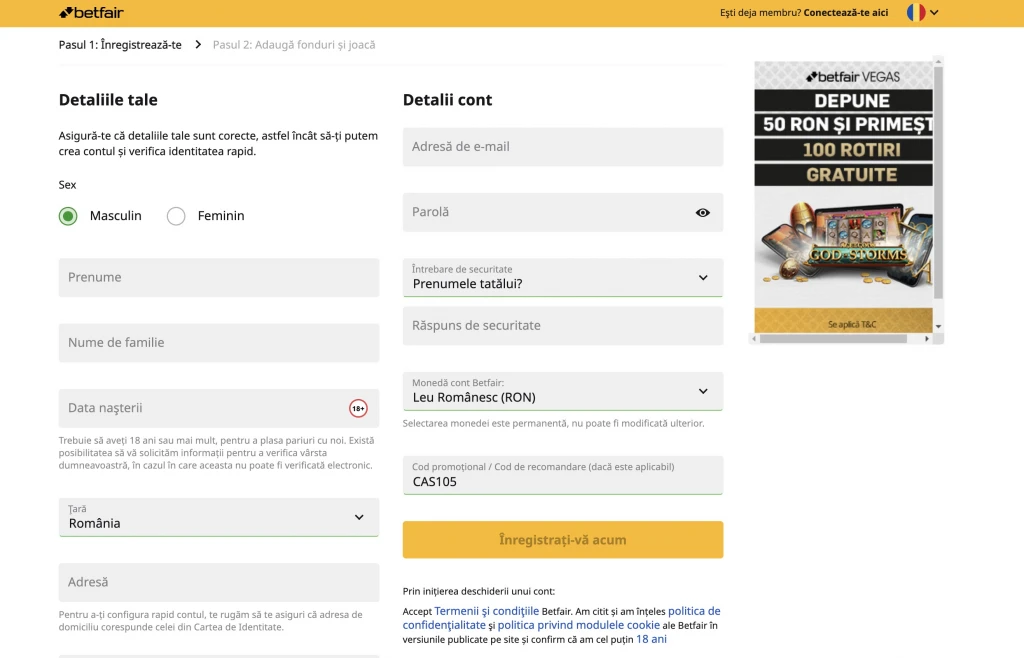Click the Adresă de e-mail field
1024x658 pixels.
tap(562, 147)
